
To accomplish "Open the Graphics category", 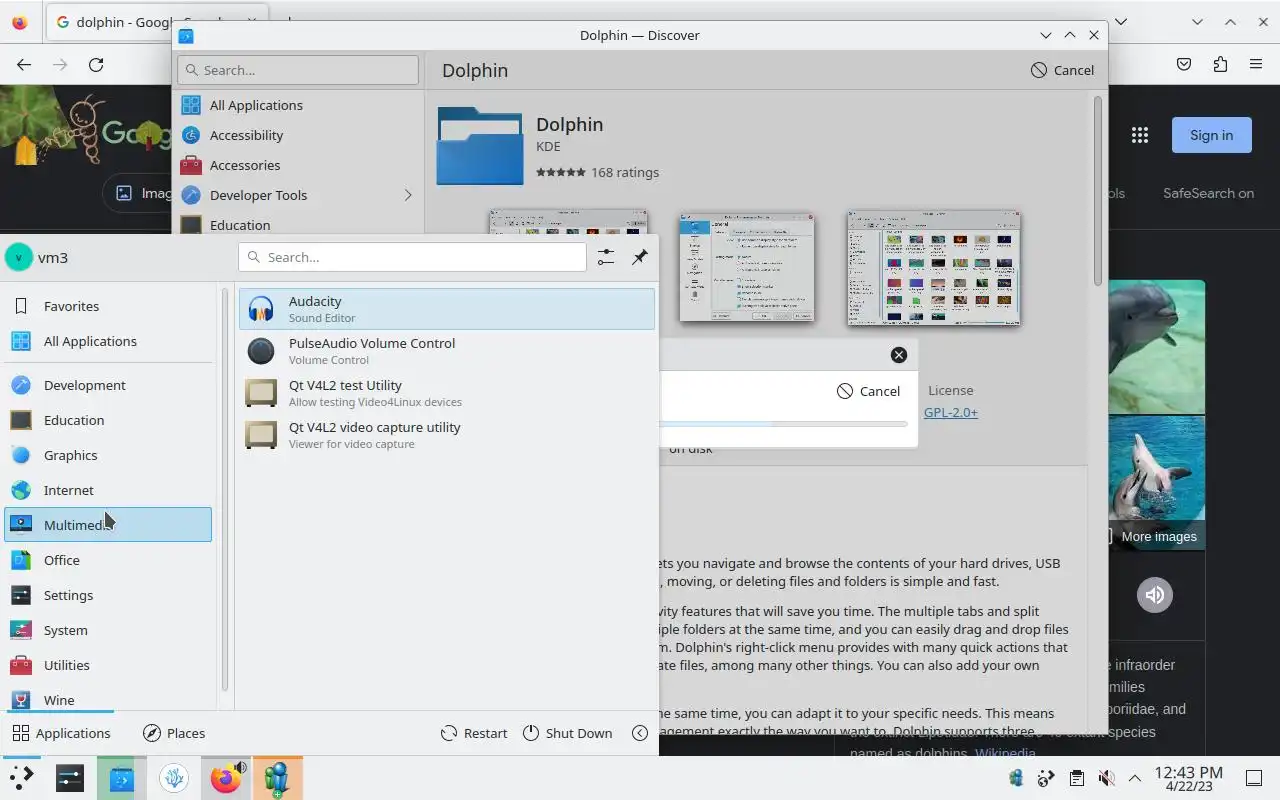I will (108, 455).
